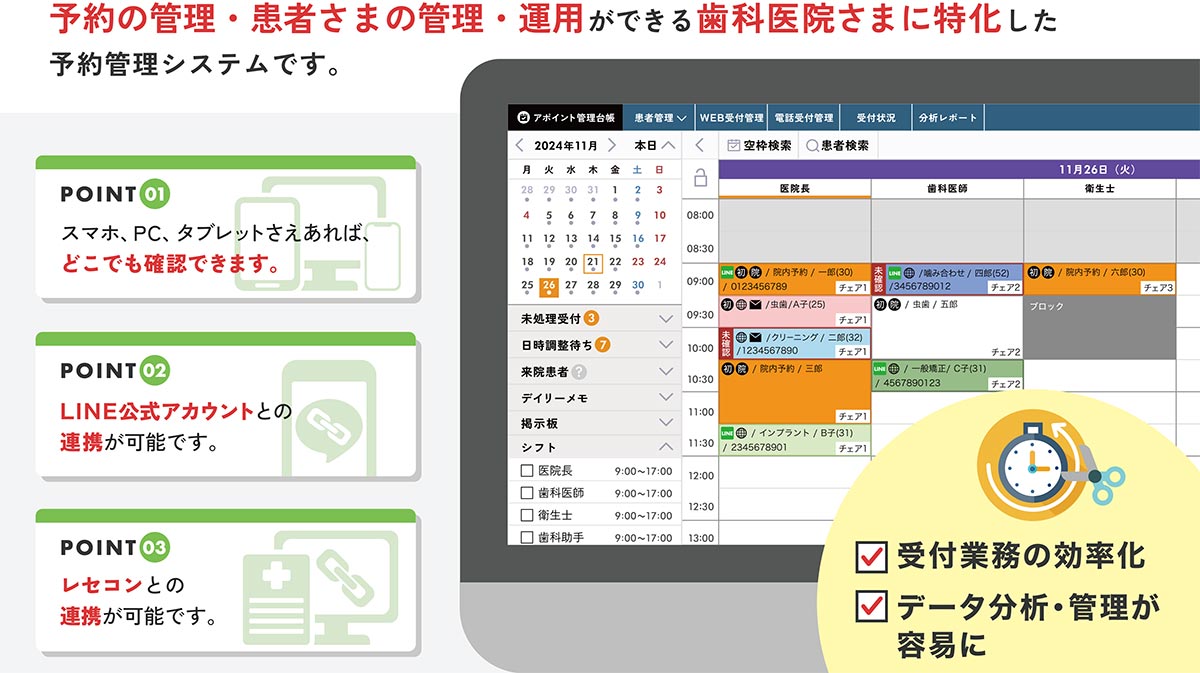
Task: Go to previous month in mini calendar
Action: tap(519, 145)
